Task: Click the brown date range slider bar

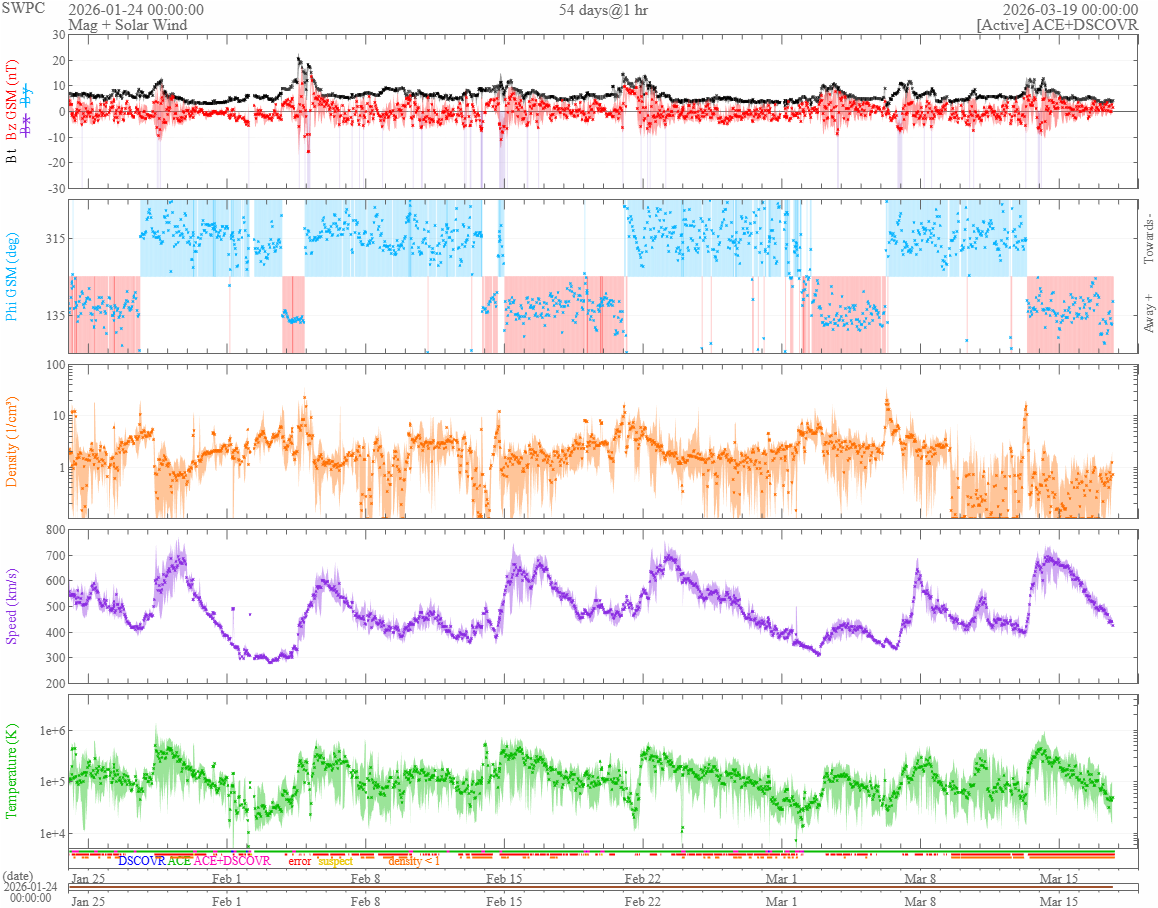Action: (591, 887)
